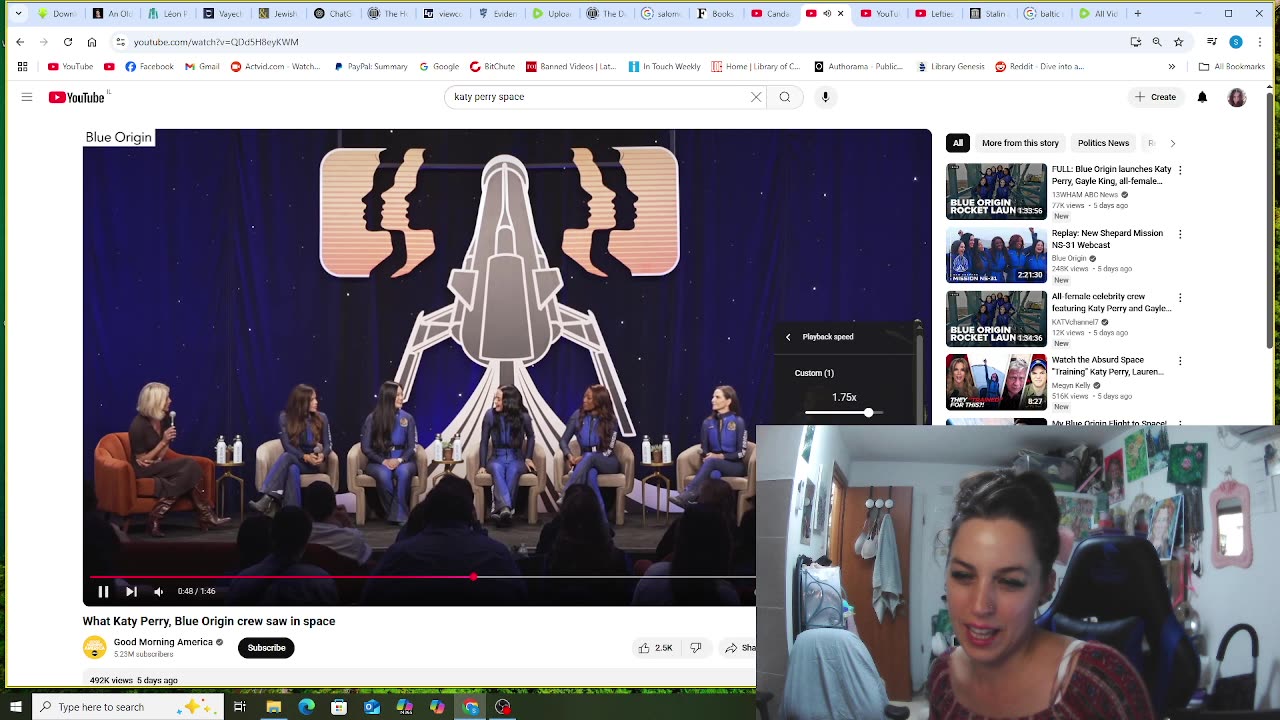Open options for FULL: Blue Origin video
The height and width of the screenshot is (720, 1280).
pos(1180,171)
